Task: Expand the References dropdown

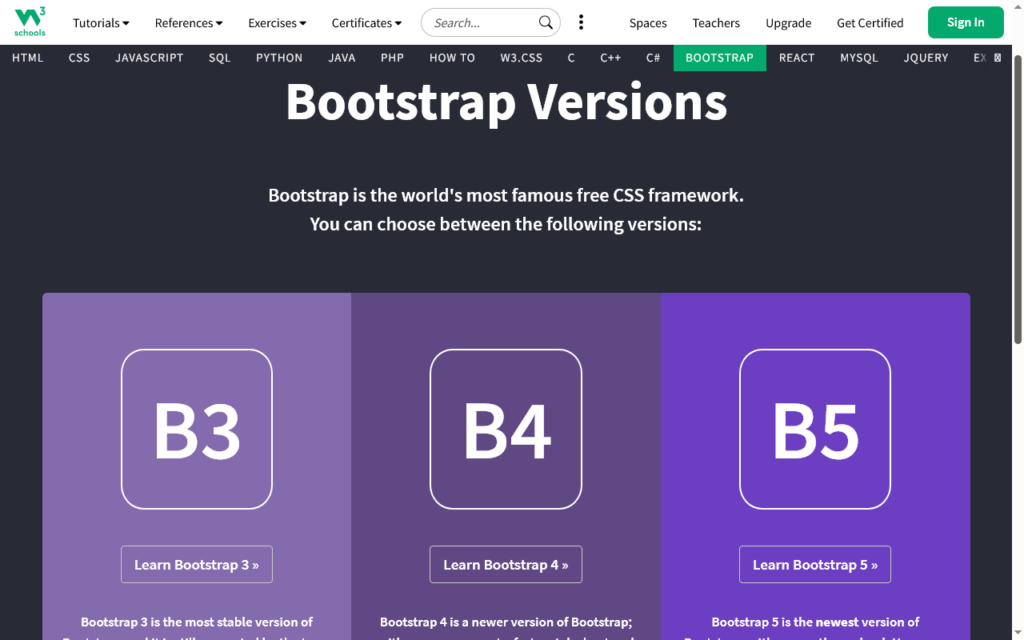Action: (189, 22)
